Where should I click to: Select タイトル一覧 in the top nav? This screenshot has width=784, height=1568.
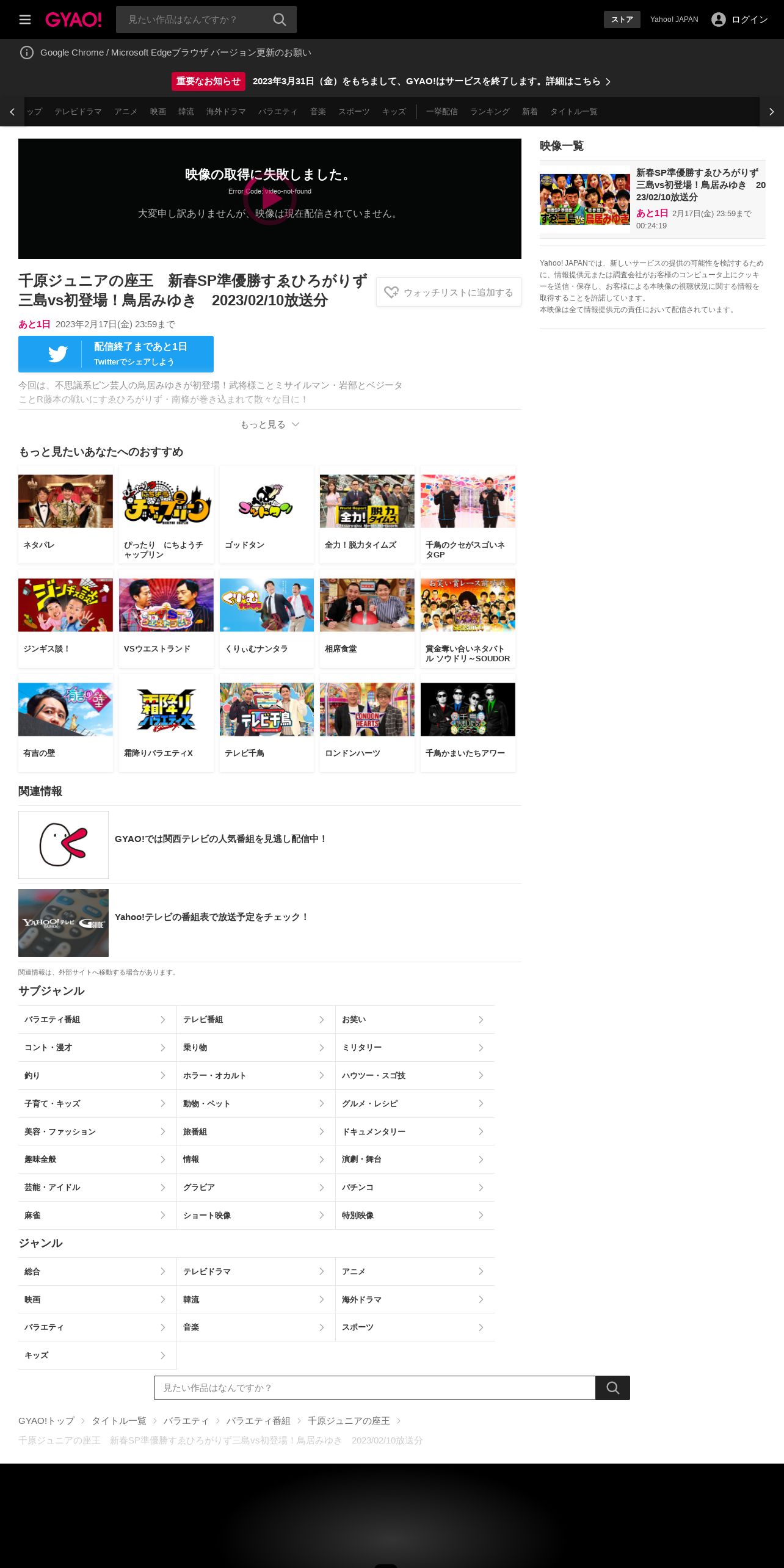coord(574,112)
